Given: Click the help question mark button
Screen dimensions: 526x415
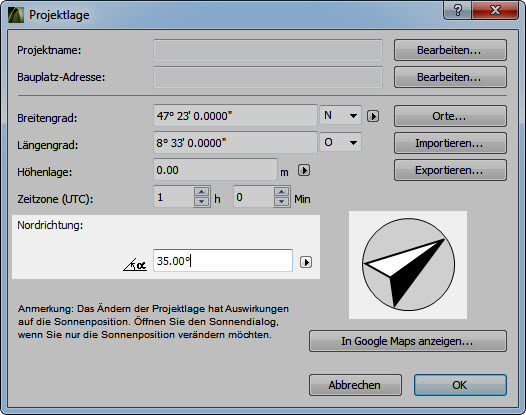Looking at the screenshot, I should 458,10.
